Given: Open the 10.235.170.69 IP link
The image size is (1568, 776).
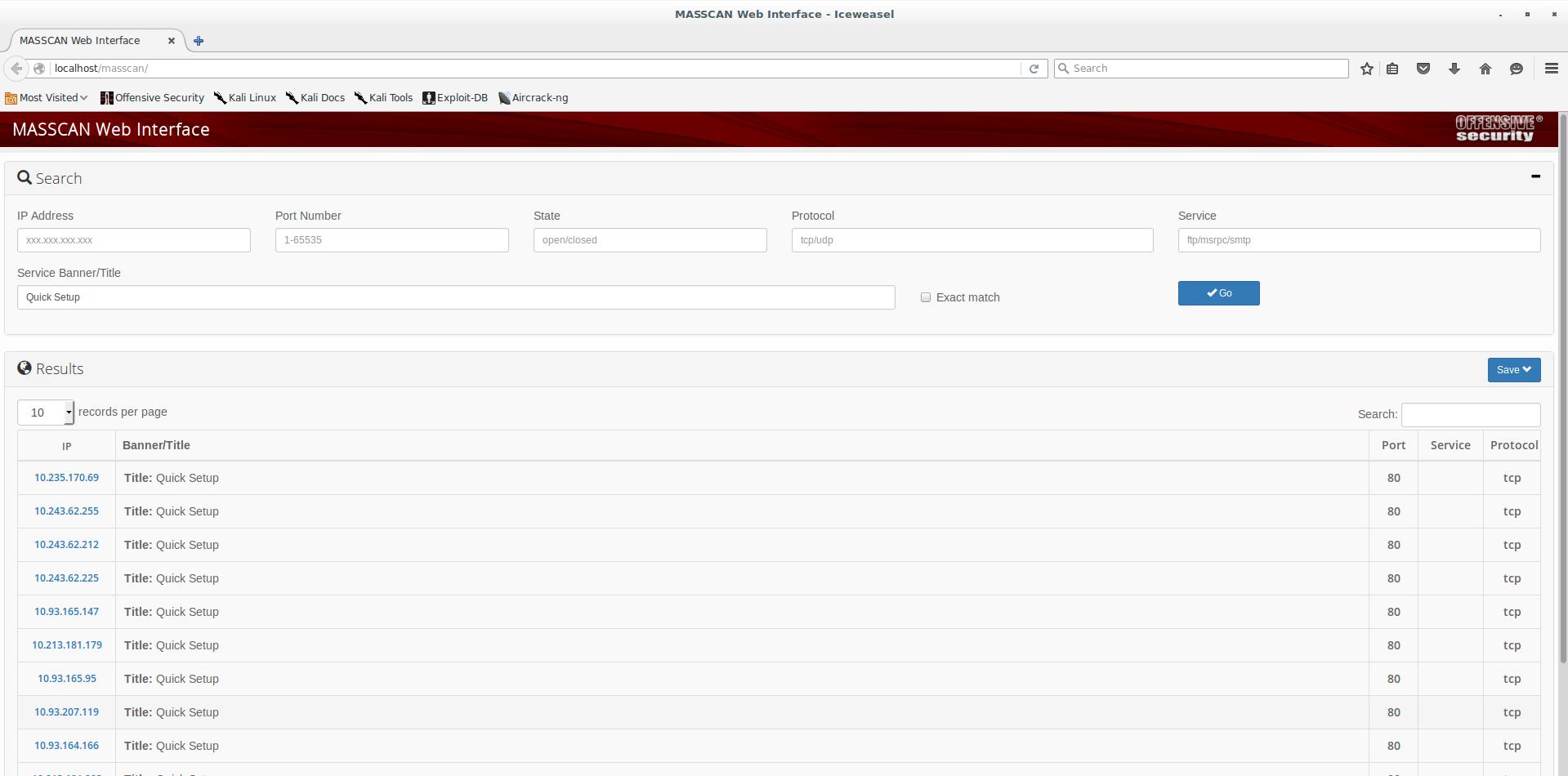Looking at the screenshot, I should coord(66,478).
